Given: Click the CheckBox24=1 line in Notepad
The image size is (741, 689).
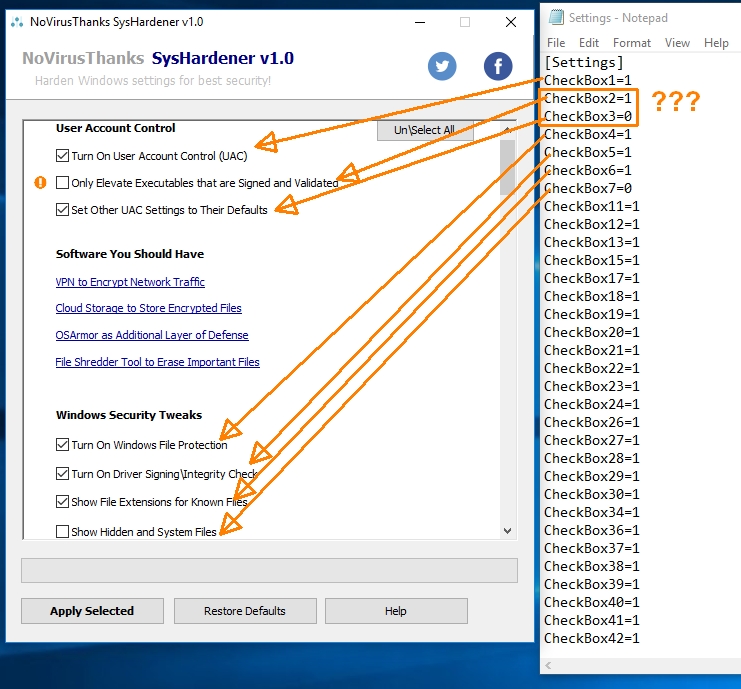Looking at the screenshot, I should pos(592,405).
